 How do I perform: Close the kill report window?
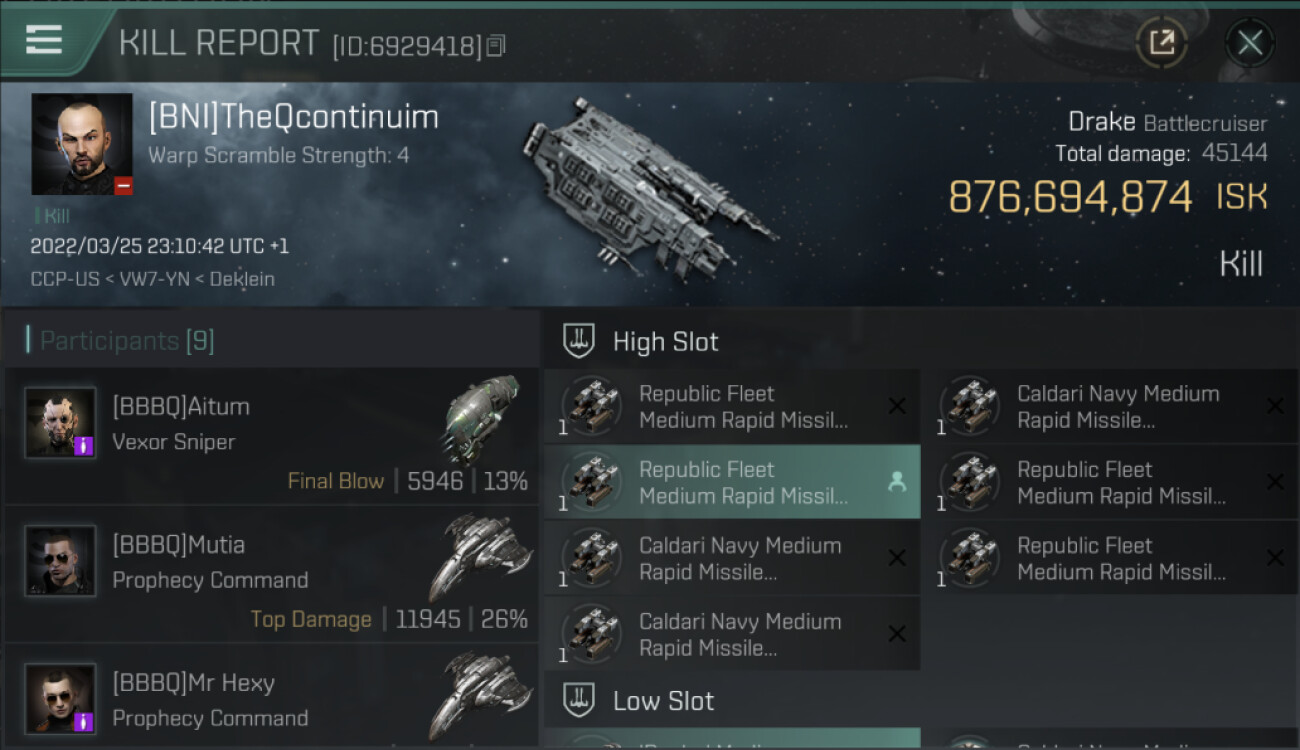point(1249,42)
